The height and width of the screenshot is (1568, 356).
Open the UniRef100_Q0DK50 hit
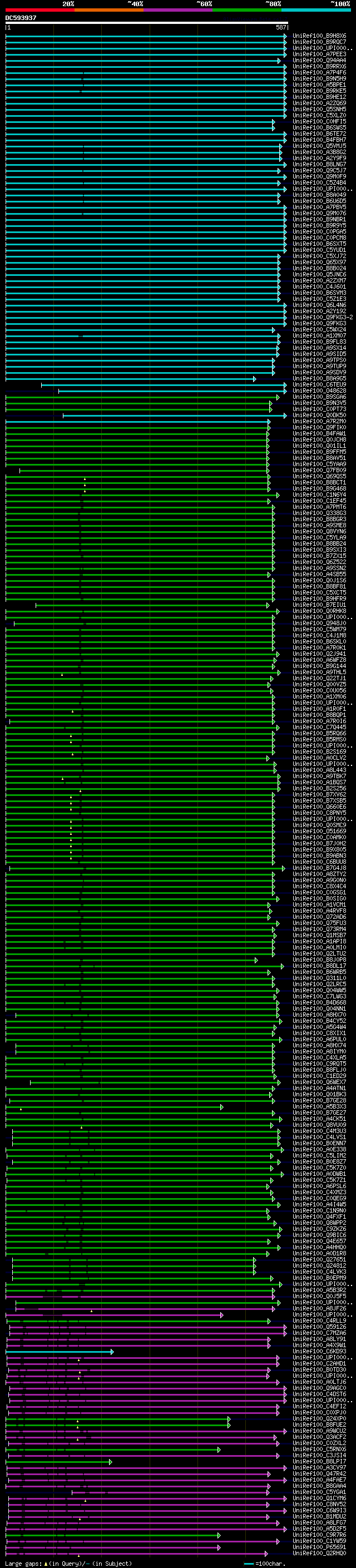[x=319, y=415]
